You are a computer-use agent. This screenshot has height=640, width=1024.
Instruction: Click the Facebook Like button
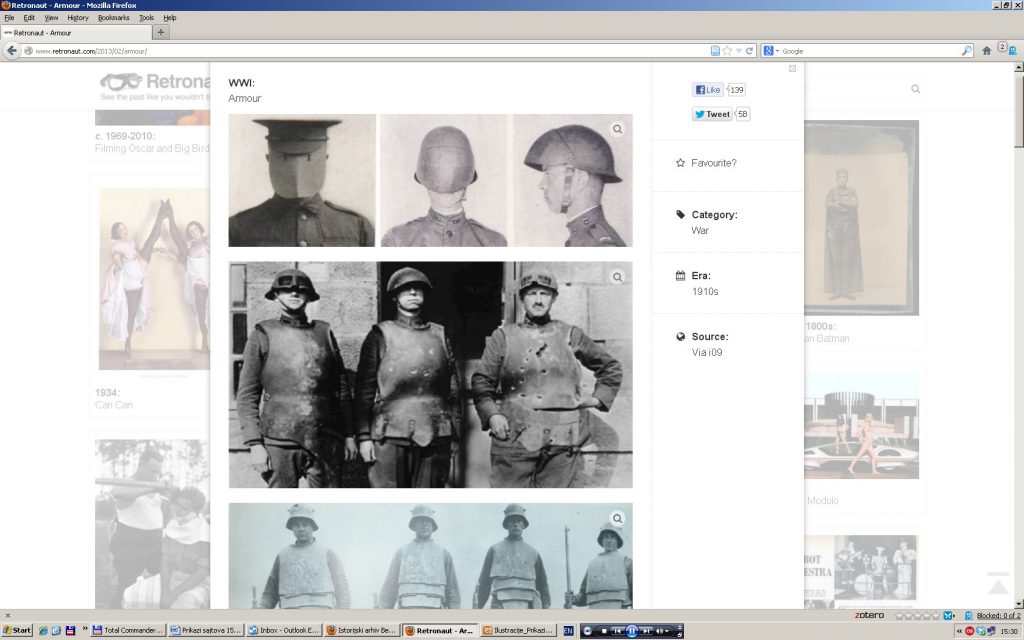(x=708, y=90)
